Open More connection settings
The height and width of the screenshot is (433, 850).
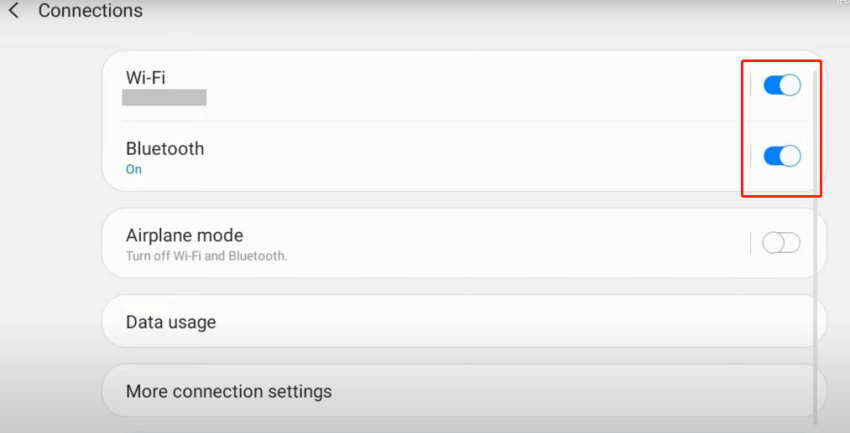[228, 391]
